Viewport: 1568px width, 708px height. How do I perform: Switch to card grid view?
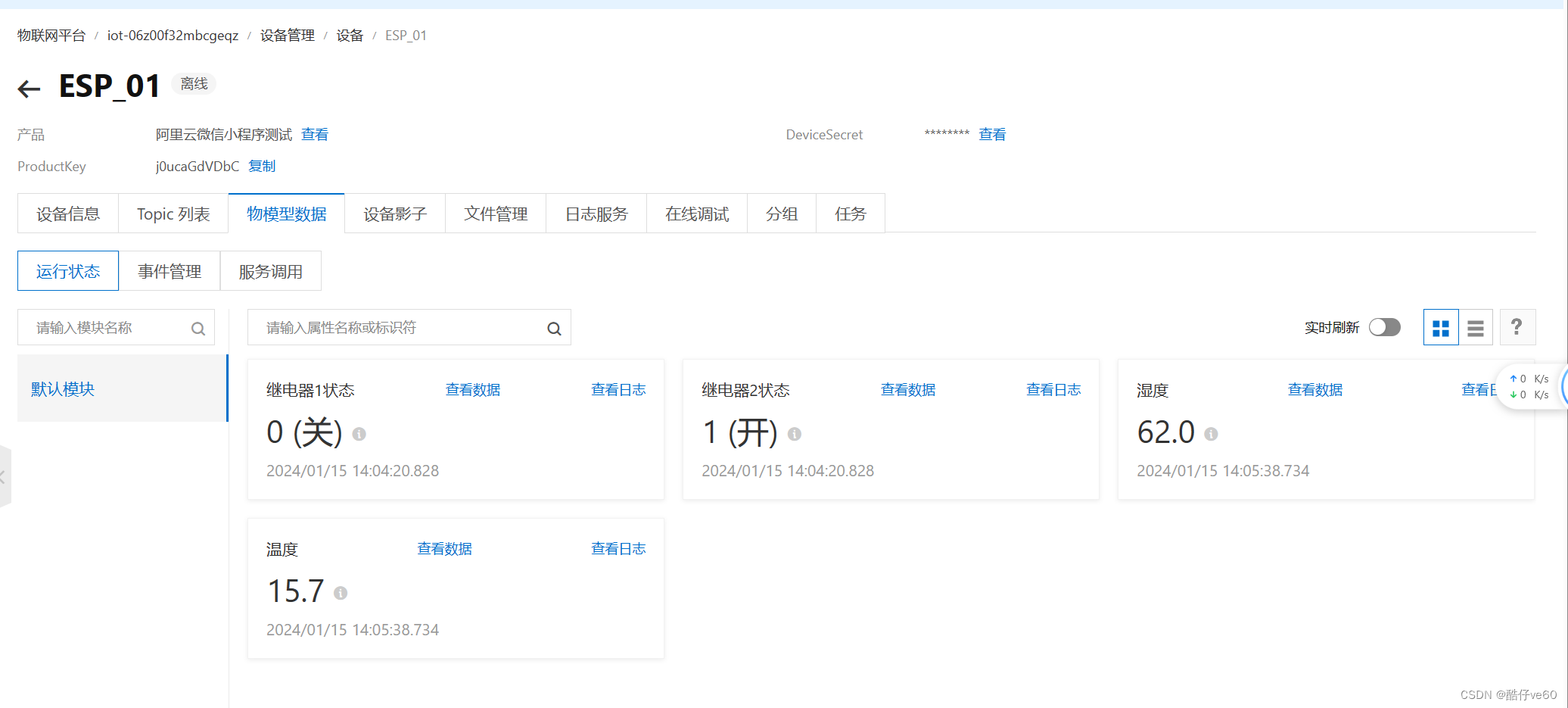[1441, 326]
